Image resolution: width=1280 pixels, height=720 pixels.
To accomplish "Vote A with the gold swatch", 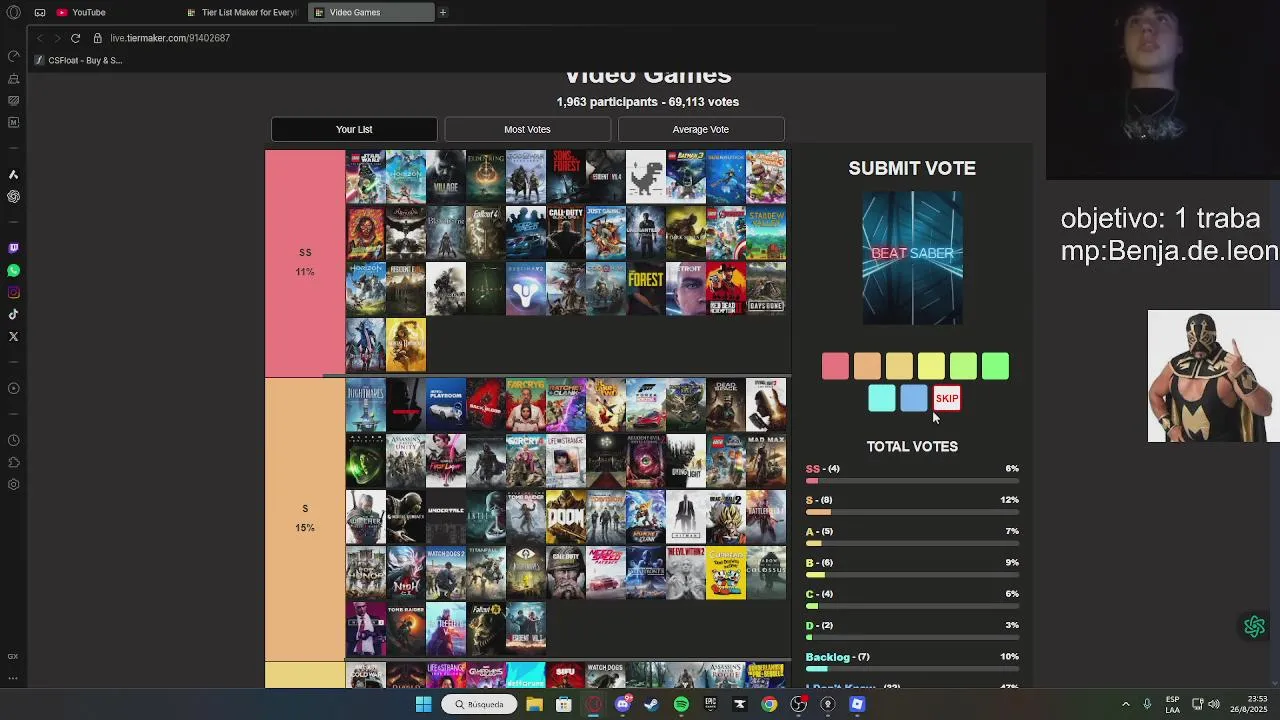I will pyautogui.click(x=899, y=366).
